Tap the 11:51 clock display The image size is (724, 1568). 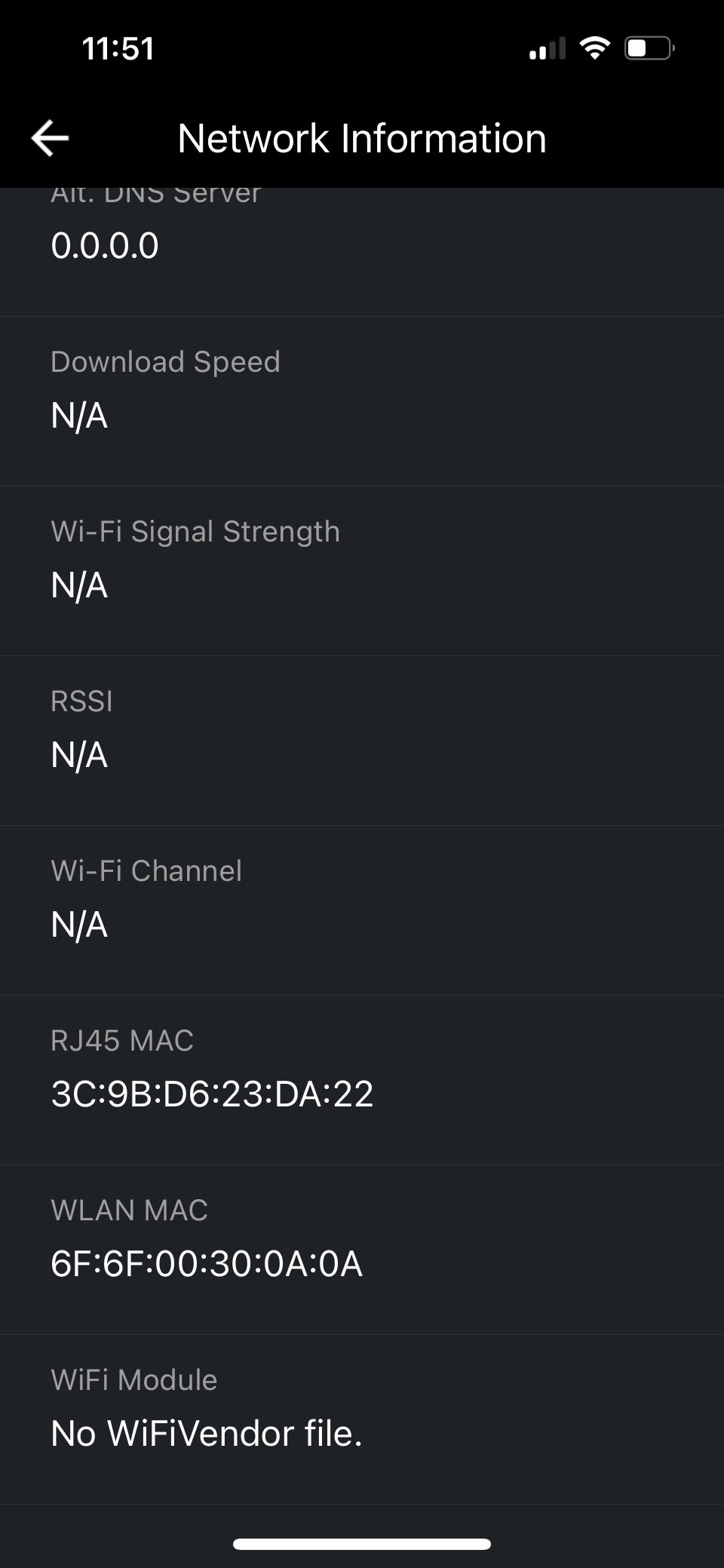[118, 49]
